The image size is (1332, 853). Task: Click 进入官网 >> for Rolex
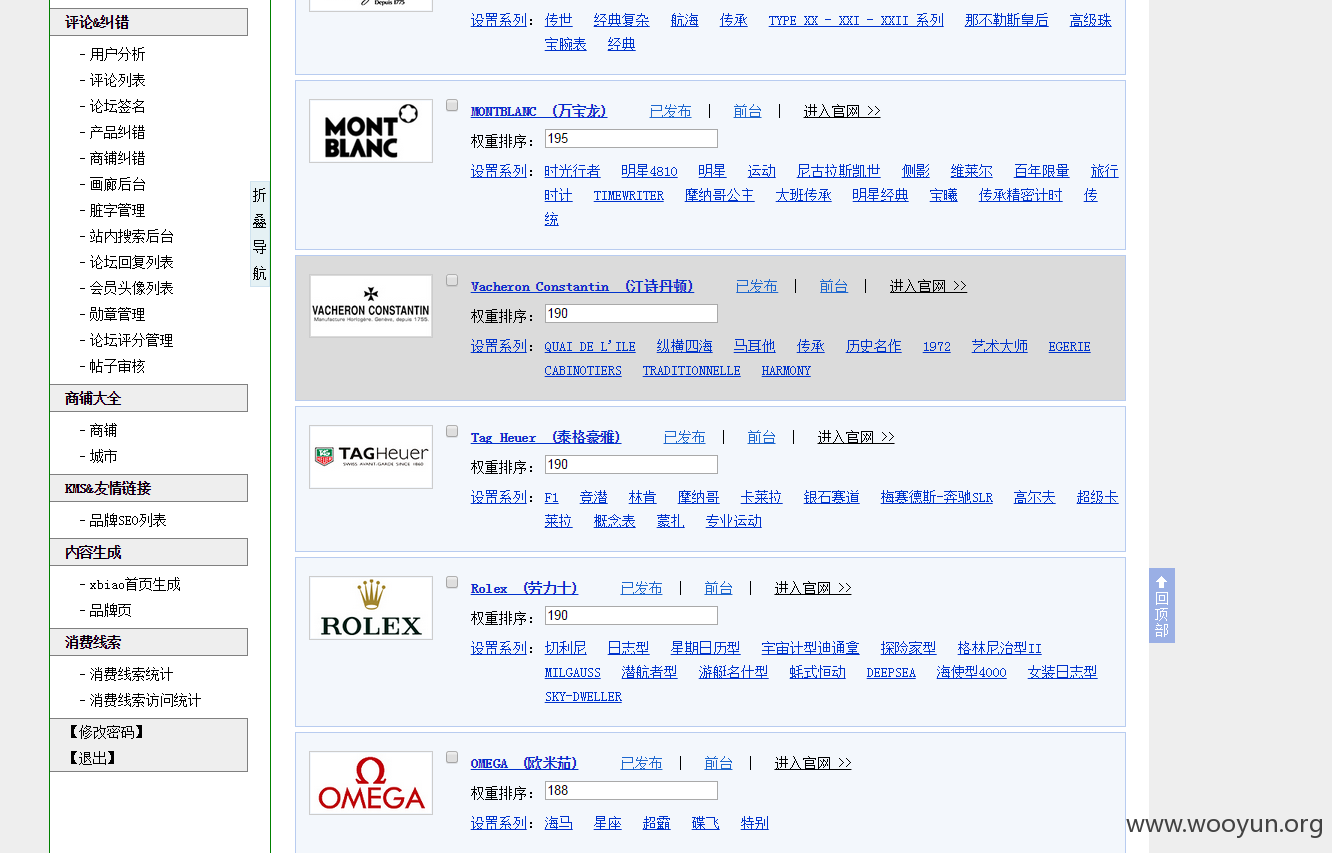(813, 588)
